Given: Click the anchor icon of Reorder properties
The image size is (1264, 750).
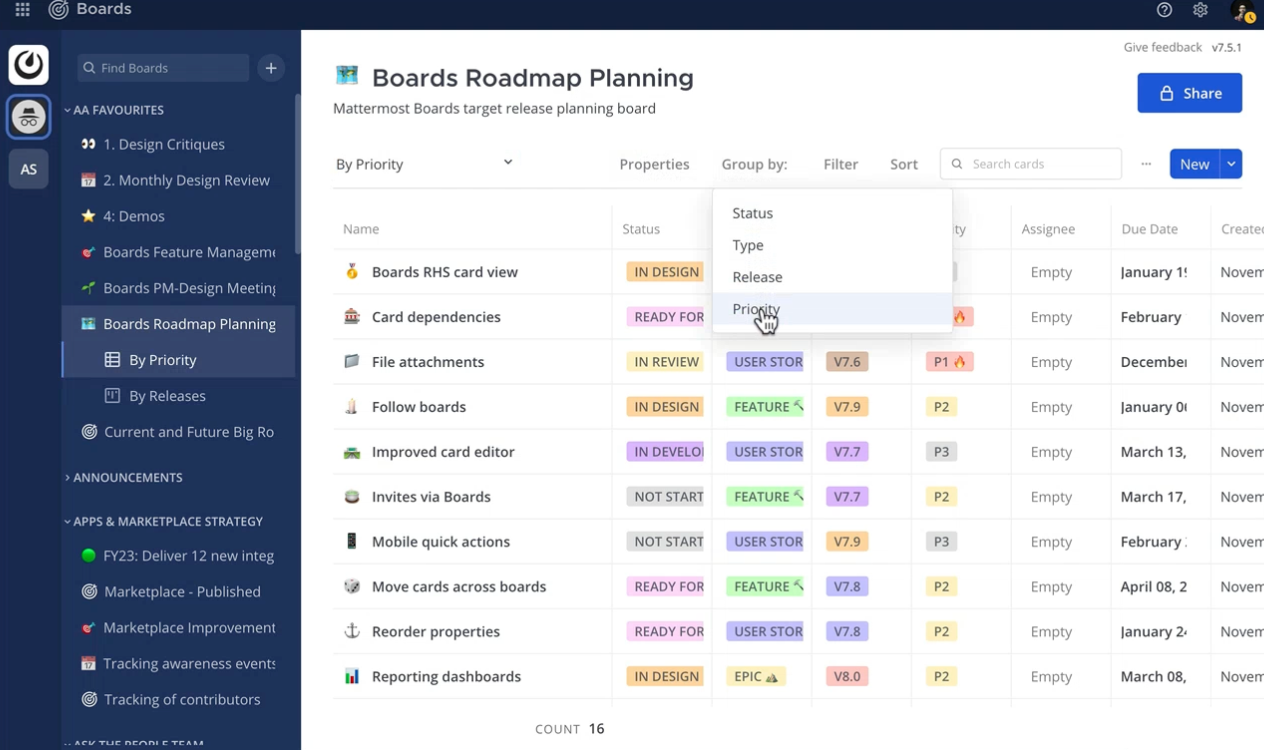Looking at the screenshot, I should click(x=352, y=632).
